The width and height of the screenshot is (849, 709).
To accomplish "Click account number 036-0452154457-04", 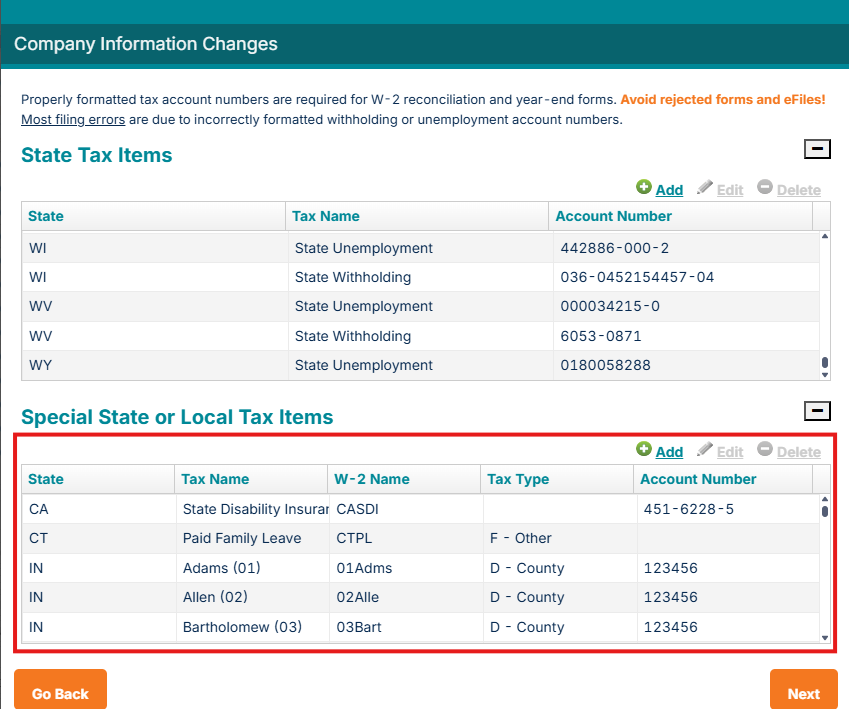I will pos(637,277).
